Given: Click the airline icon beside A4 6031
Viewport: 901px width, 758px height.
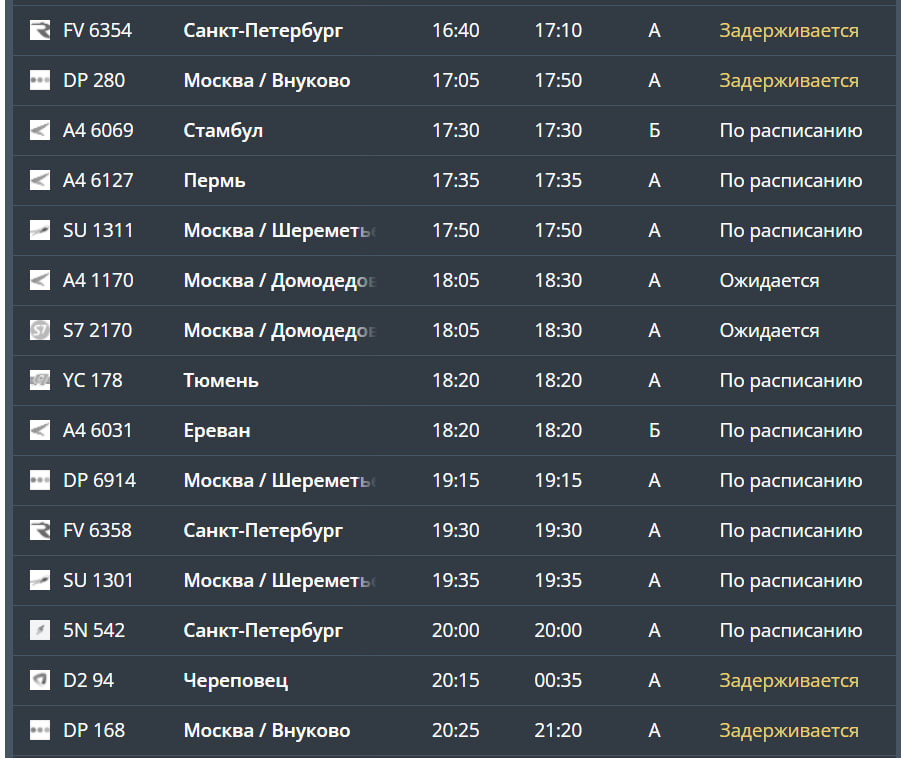Looking at the screenshot, I should click(x=40, y=431).
